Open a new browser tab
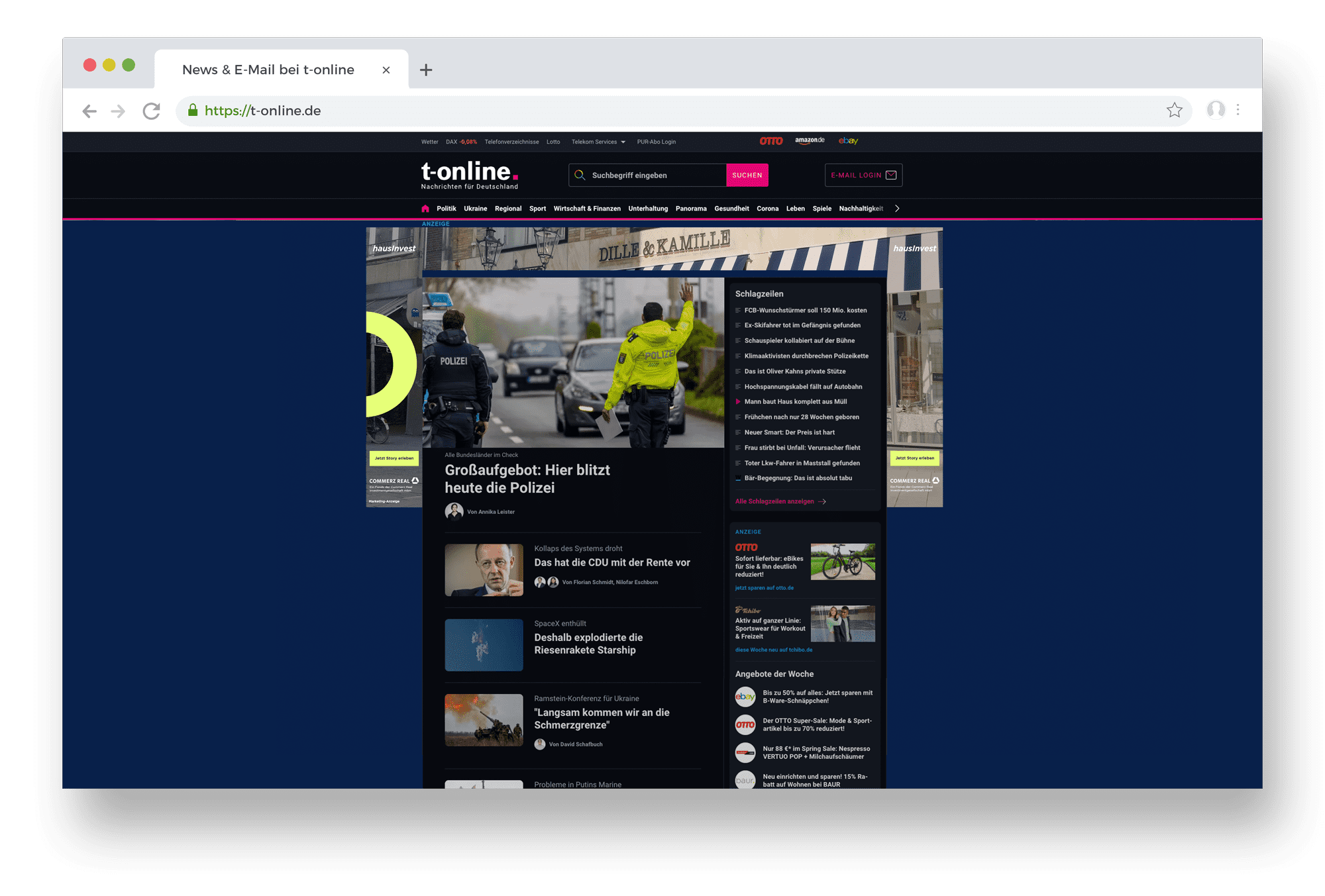The width and height of the screenshot is (1325, 896). (426, 70)
